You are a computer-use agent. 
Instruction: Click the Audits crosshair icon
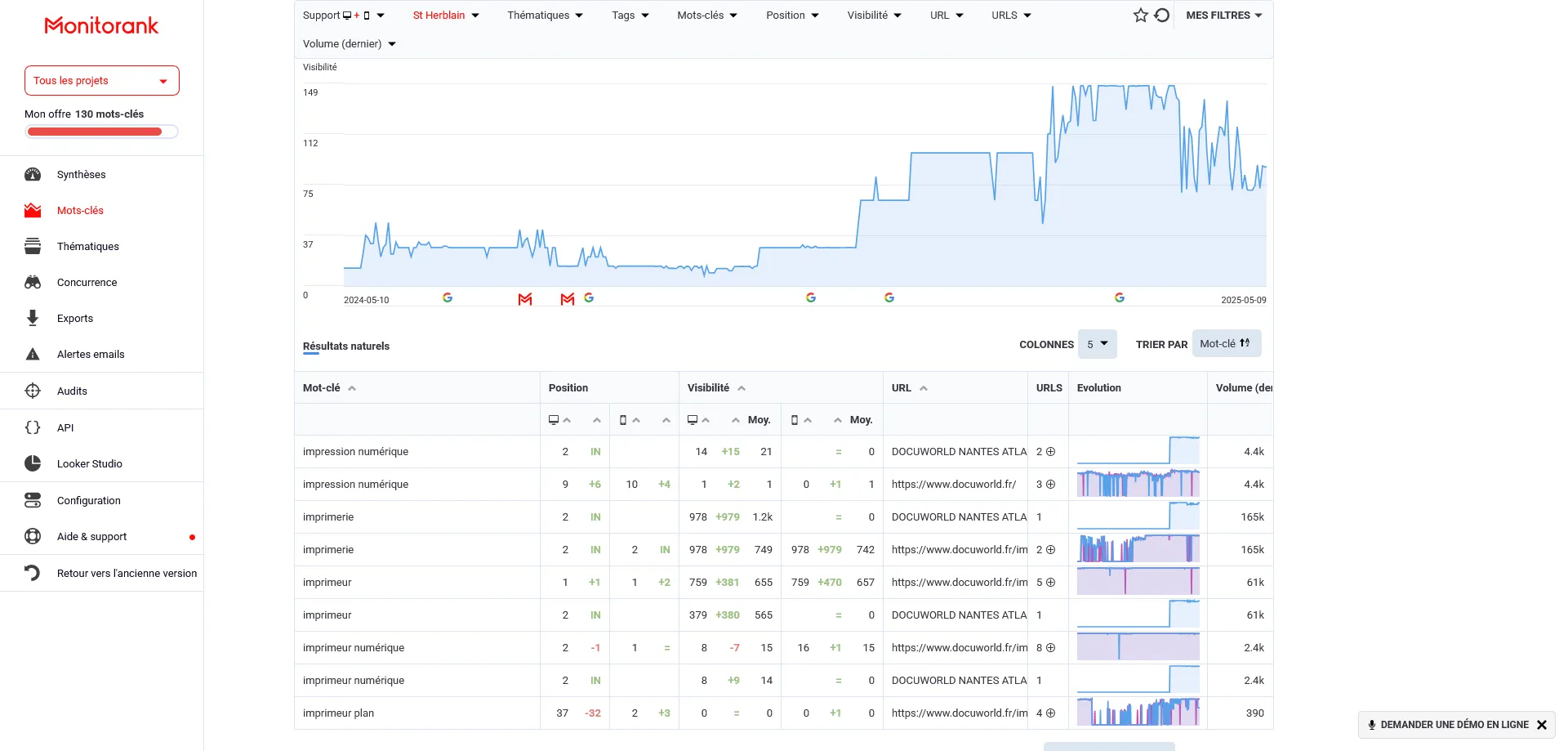pos(33,391)
